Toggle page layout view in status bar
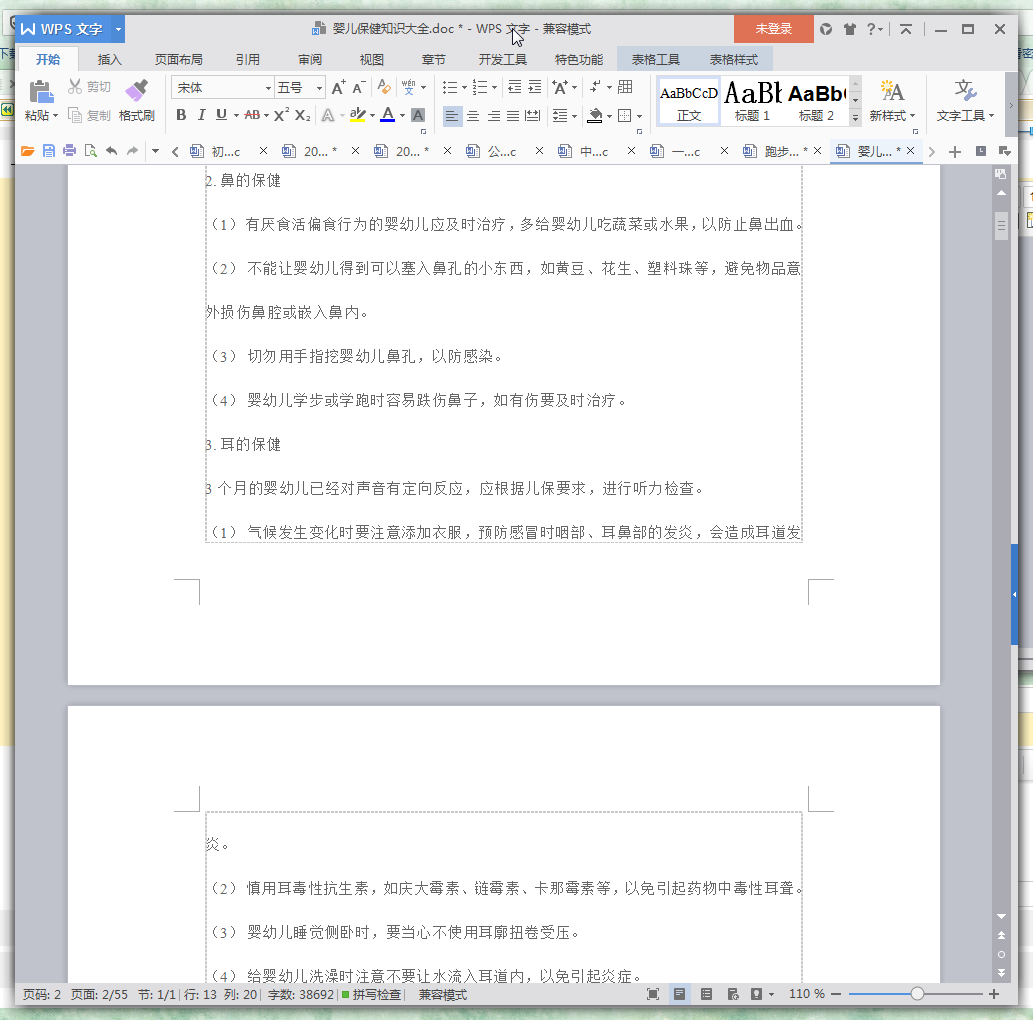1033x1020 pixels. [x=679, y=994]
